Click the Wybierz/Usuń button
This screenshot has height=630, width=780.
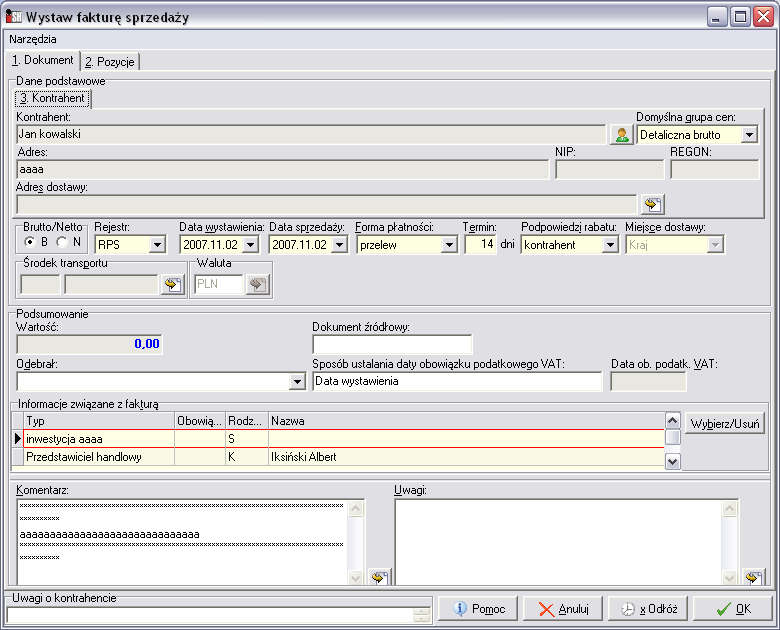click(x=725, y=423)
